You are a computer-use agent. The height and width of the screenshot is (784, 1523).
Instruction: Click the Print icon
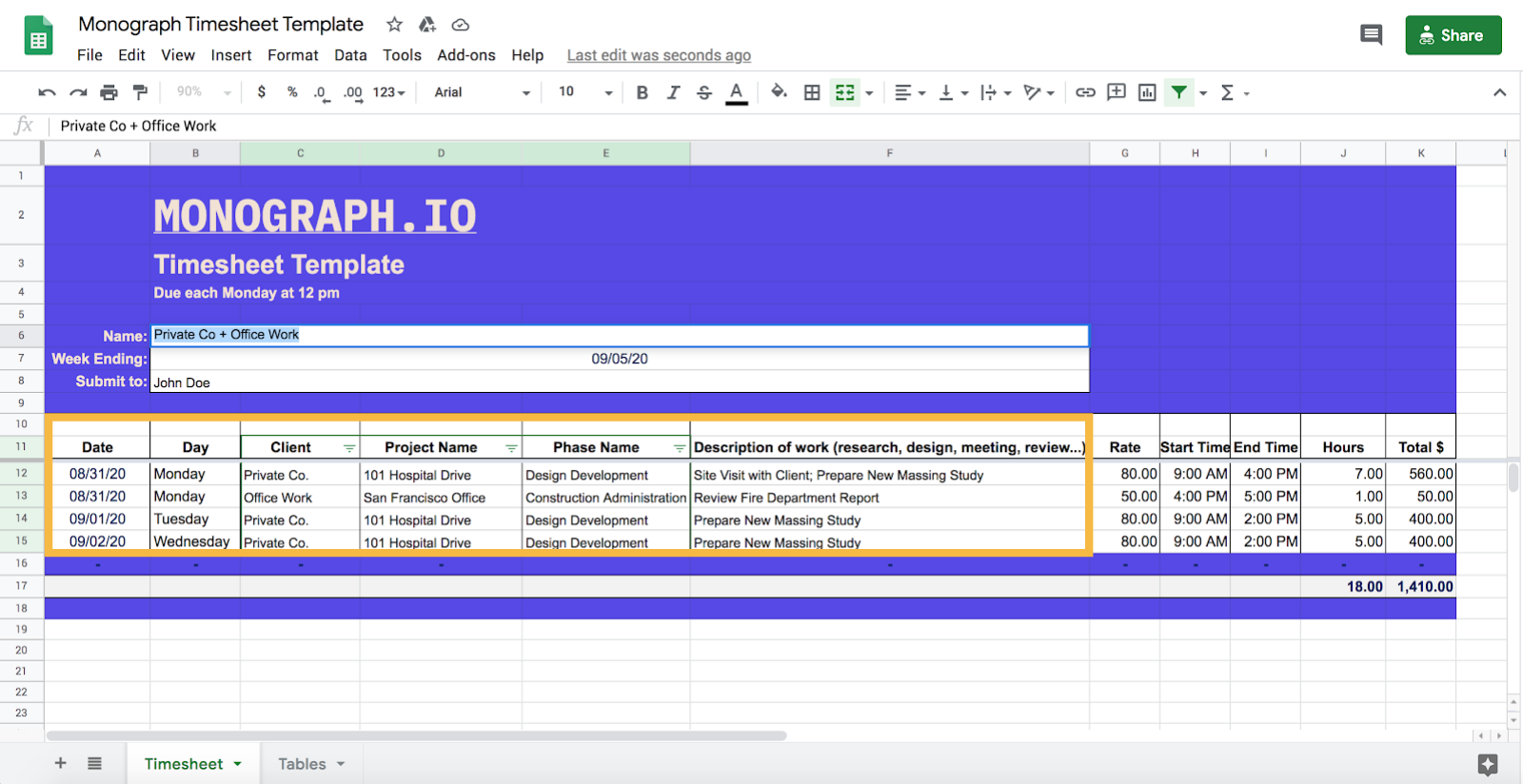pos(109,92)
